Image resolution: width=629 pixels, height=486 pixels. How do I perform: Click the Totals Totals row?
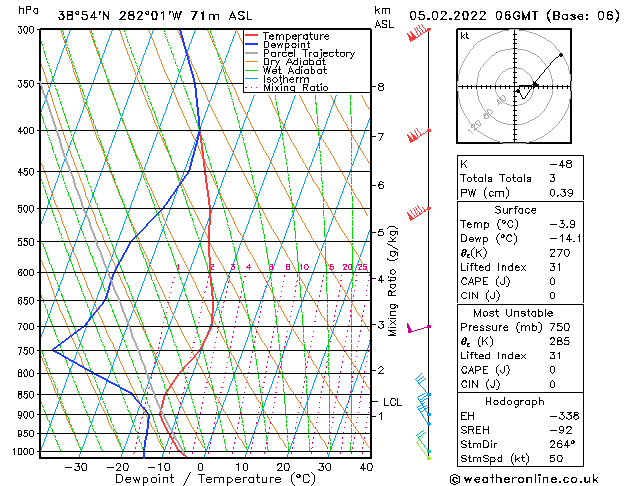click(520, 178)
